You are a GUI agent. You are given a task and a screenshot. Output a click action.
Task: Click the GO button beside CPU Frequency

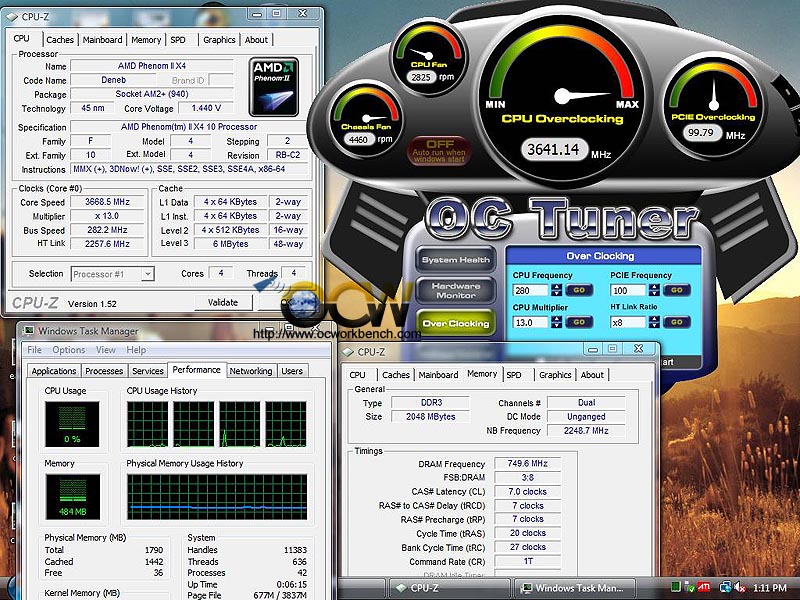coord(579,290)
